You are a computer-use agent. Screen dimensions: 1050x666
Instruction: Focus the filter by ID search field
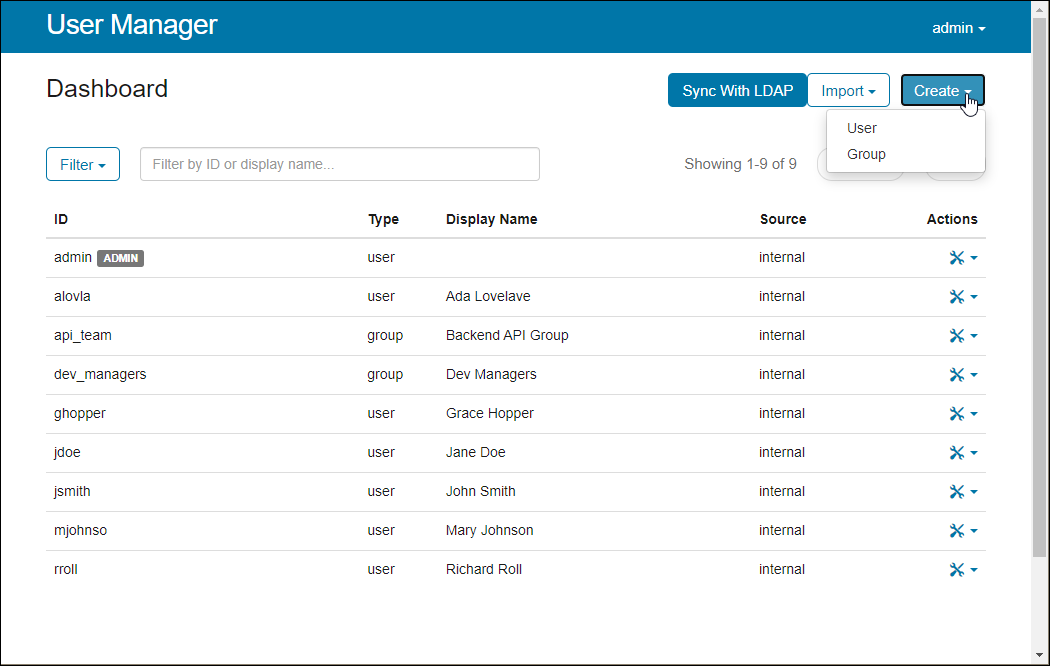pos(340,165)
